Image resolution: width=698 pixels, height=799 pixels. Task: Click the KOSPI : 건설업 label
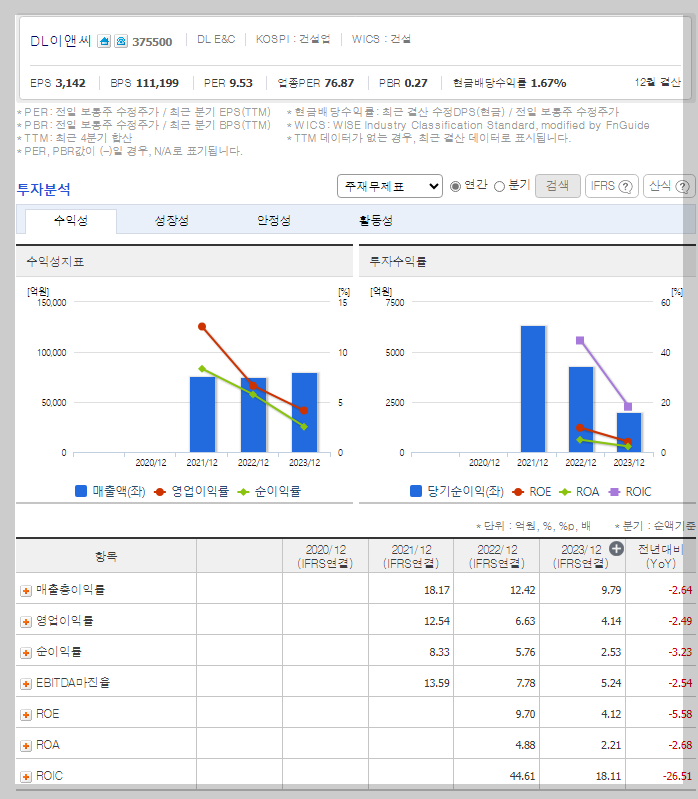[293, 39]
